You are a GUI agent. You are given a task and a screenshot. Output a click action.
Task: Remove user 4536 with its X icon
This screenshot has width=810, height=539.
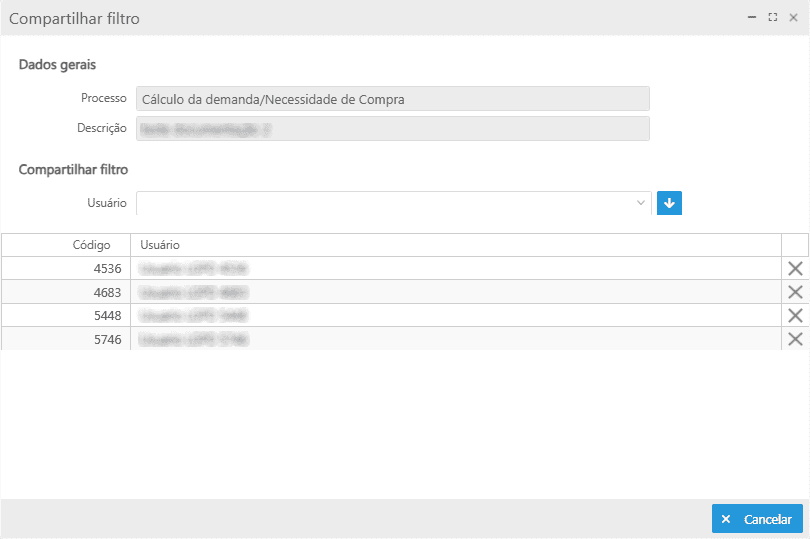pos(795,268)
